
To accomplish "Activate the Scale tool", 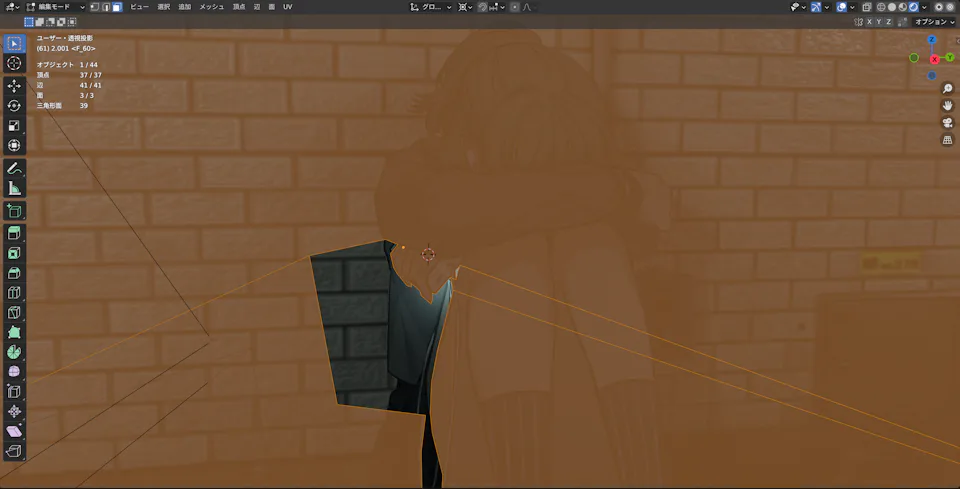I will (14, 125).
